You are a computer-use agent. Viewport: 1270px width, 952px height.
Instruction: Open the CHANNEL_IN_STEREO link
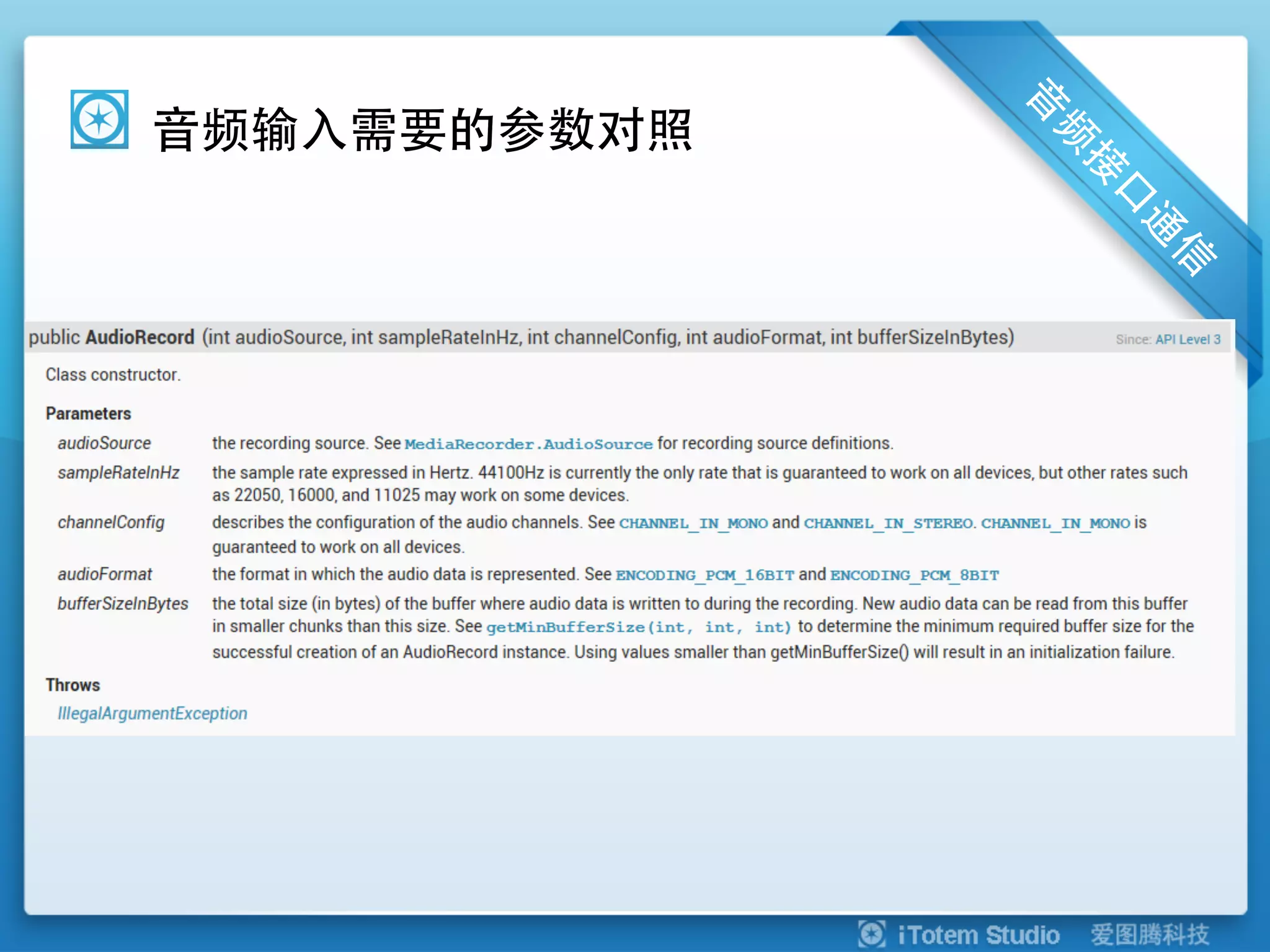(888, 523)
